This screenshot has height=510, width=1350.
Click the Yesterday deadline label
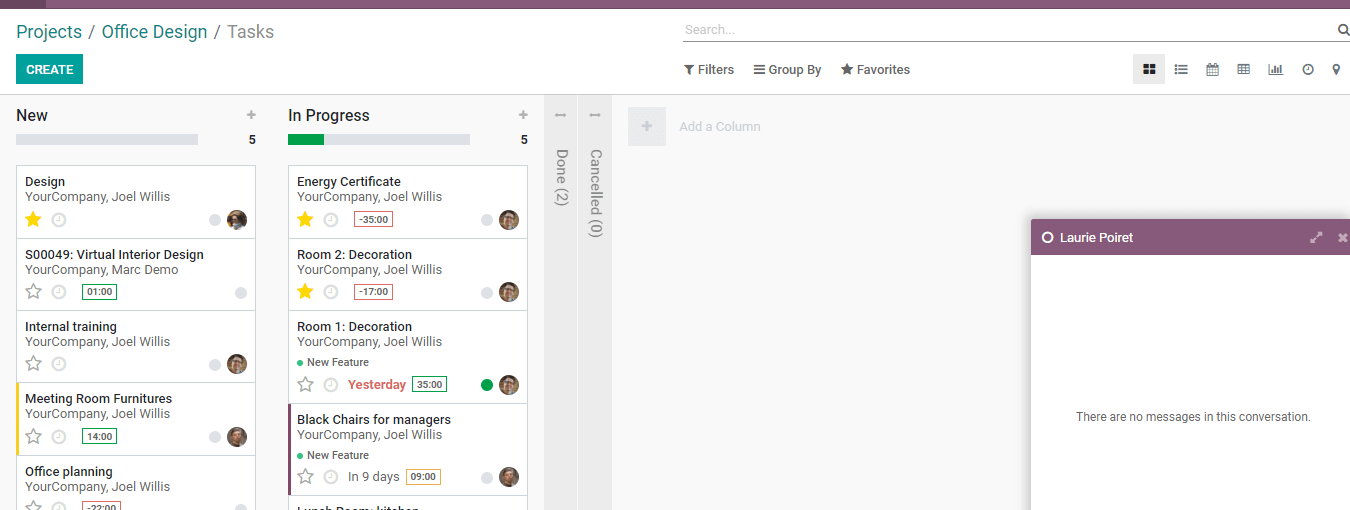[377, 385]
